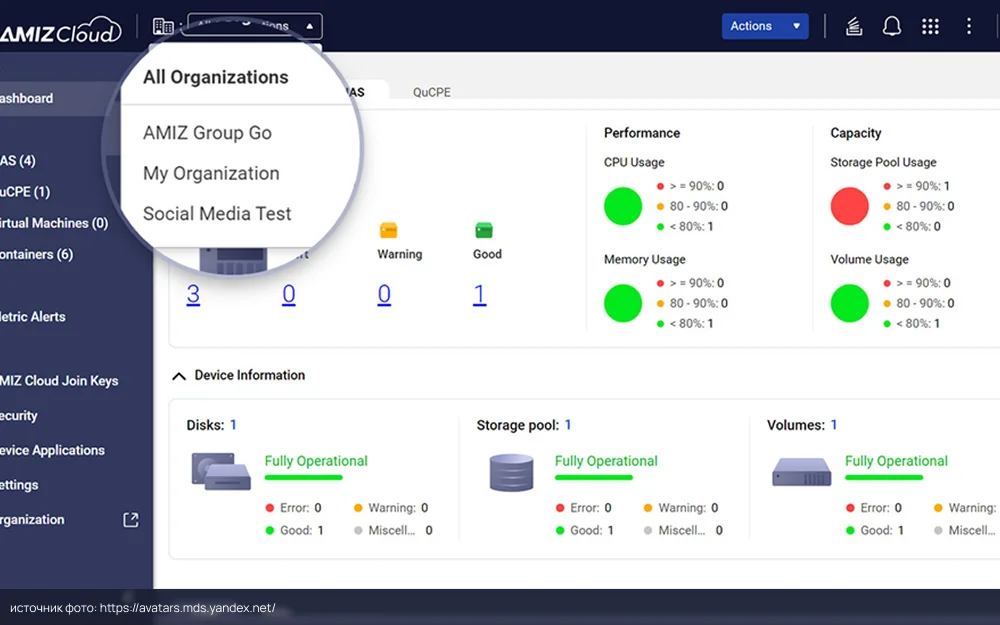
Task: Click the red Storage Pool Usage indicator
Action: (x=850, y=206)
